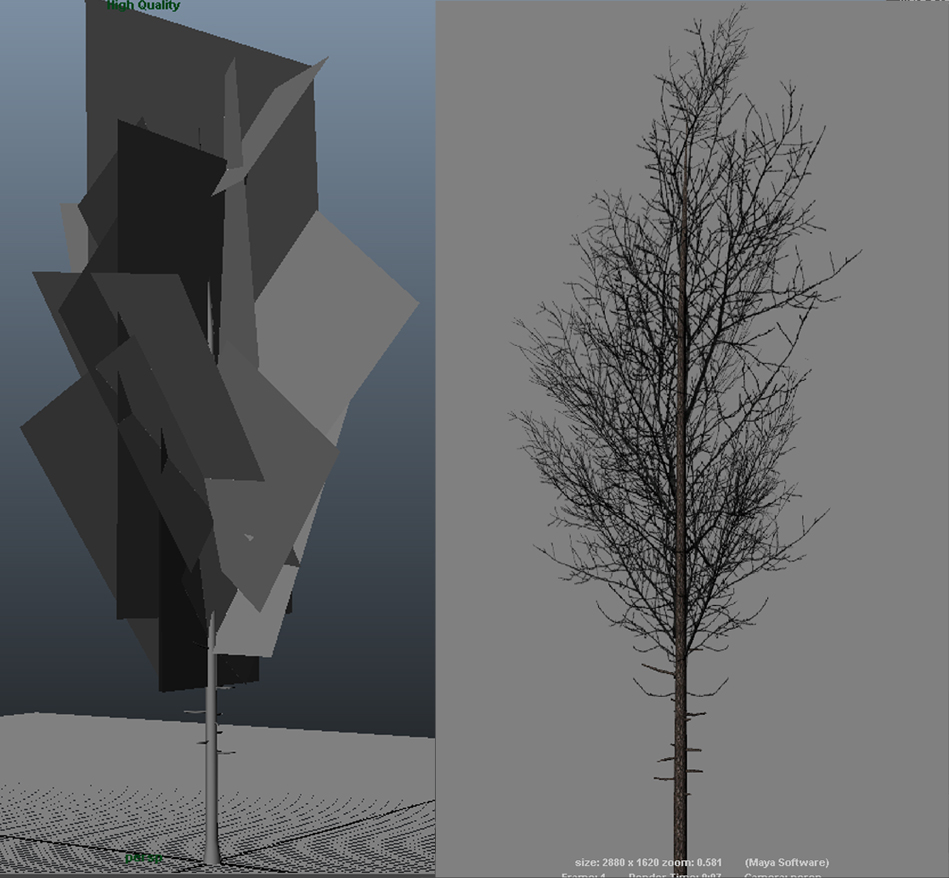
Task: Click the Render Time readout
Action: pyautogui.click(x=668, y=875)
